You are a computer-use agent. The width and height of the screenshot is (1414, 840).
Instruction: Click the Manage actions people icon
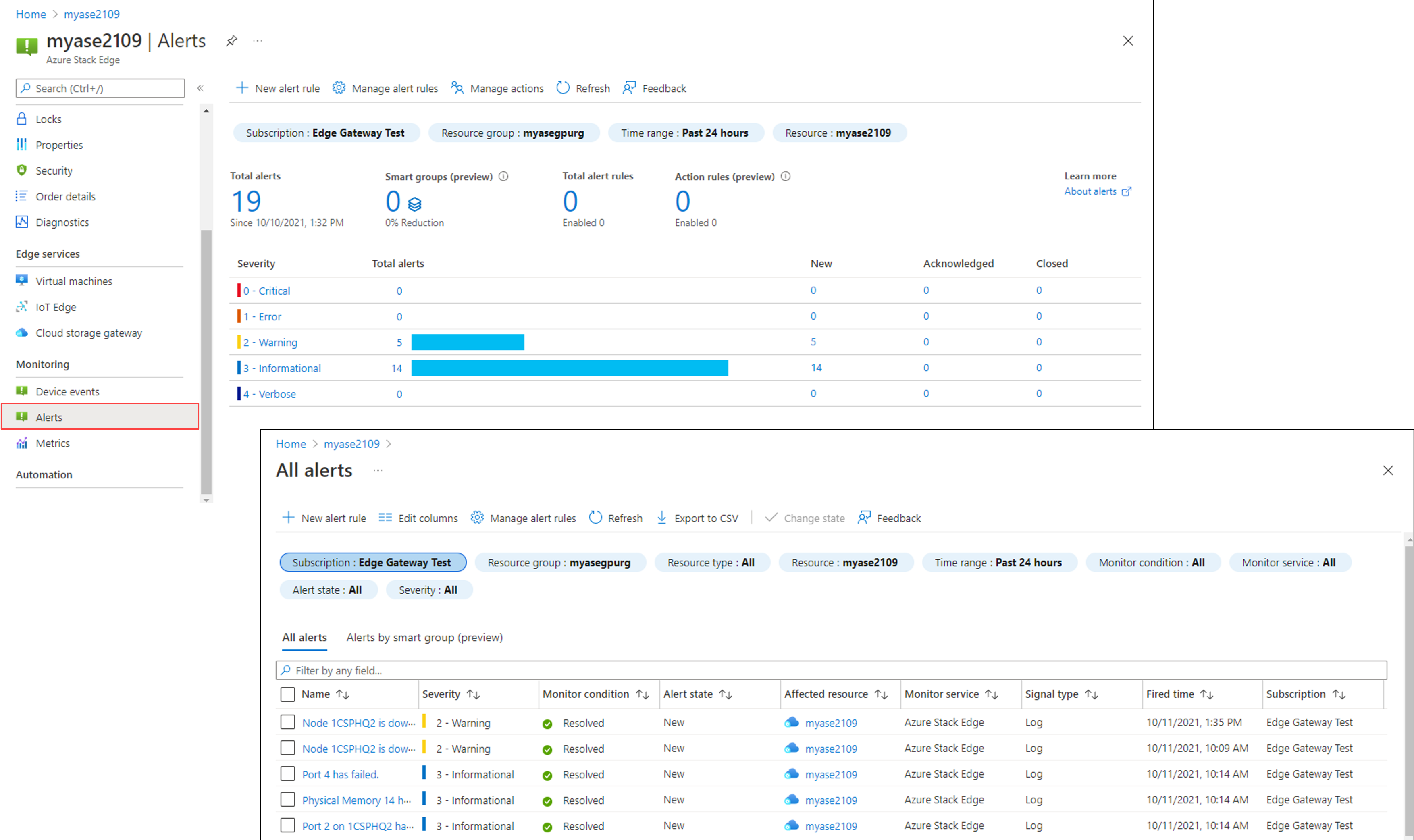point(457,88)
